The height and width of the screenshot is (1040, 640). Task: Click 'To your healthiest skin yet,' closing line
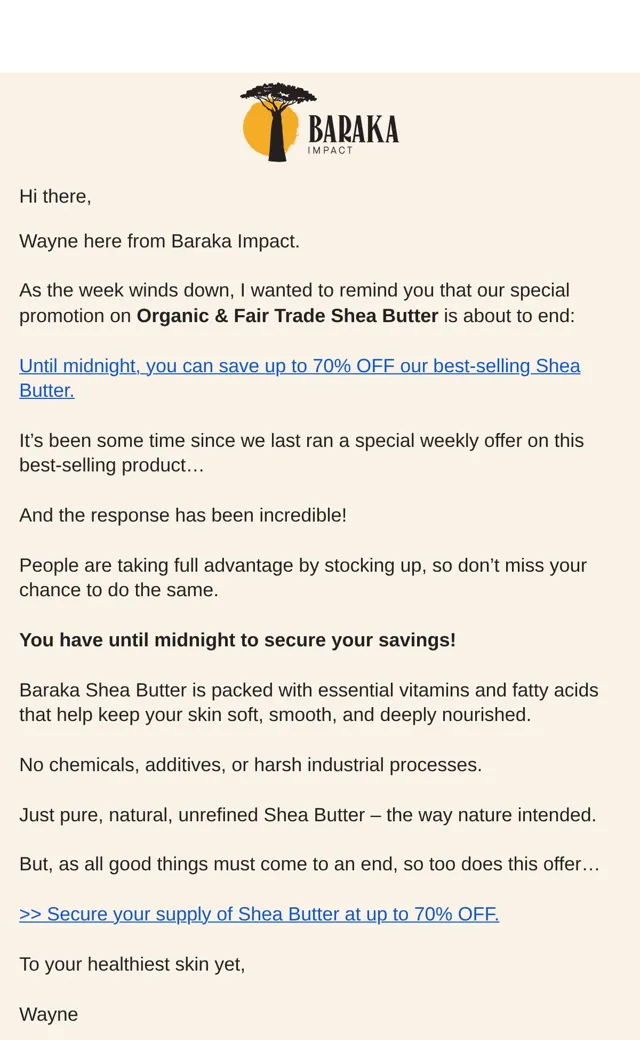click(x=132, y=964)
